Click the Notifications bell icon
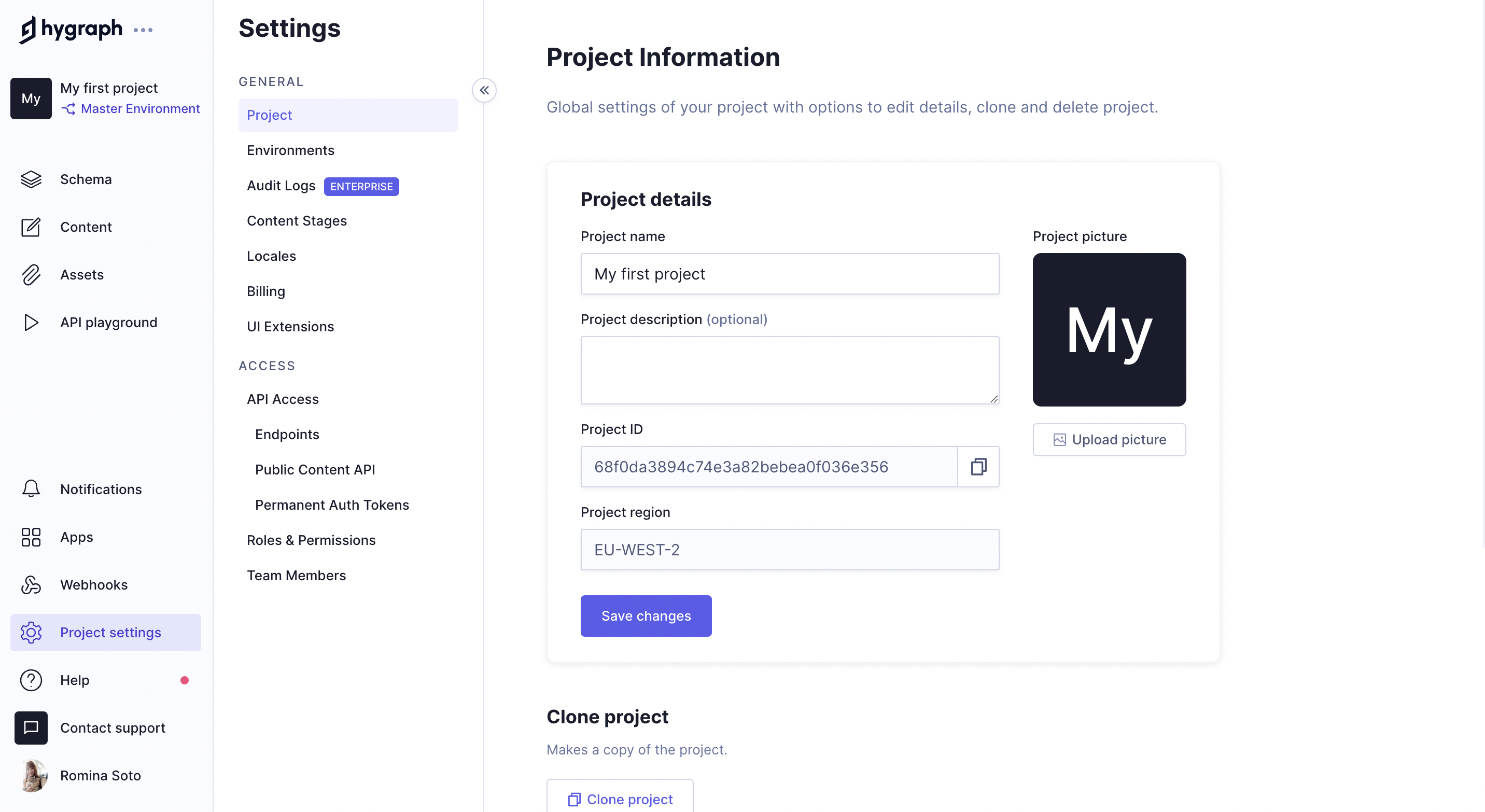 point(31,489)
